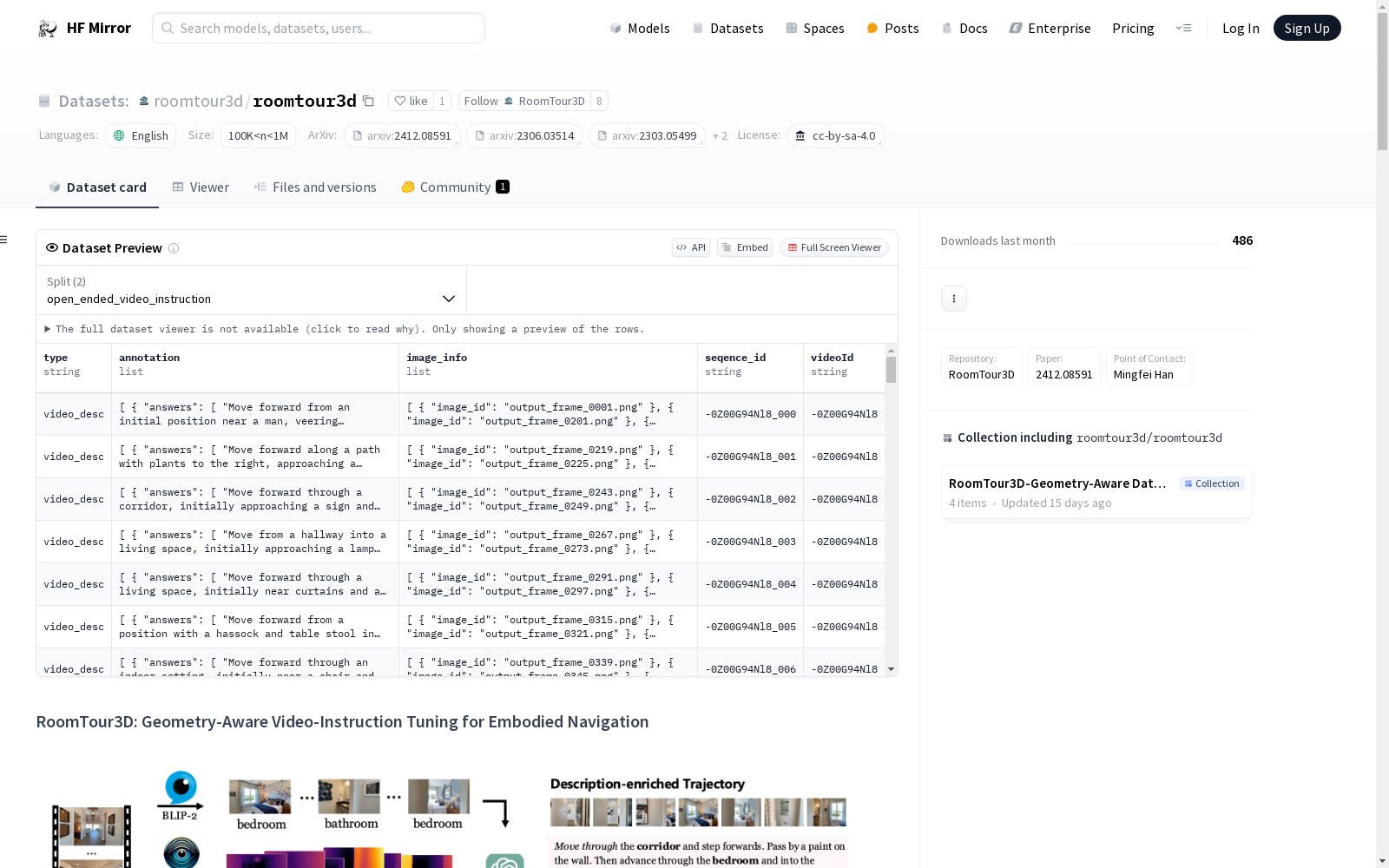
Task: Click the image_info cell with output_frame_0291.png
Action: (549, 584)
